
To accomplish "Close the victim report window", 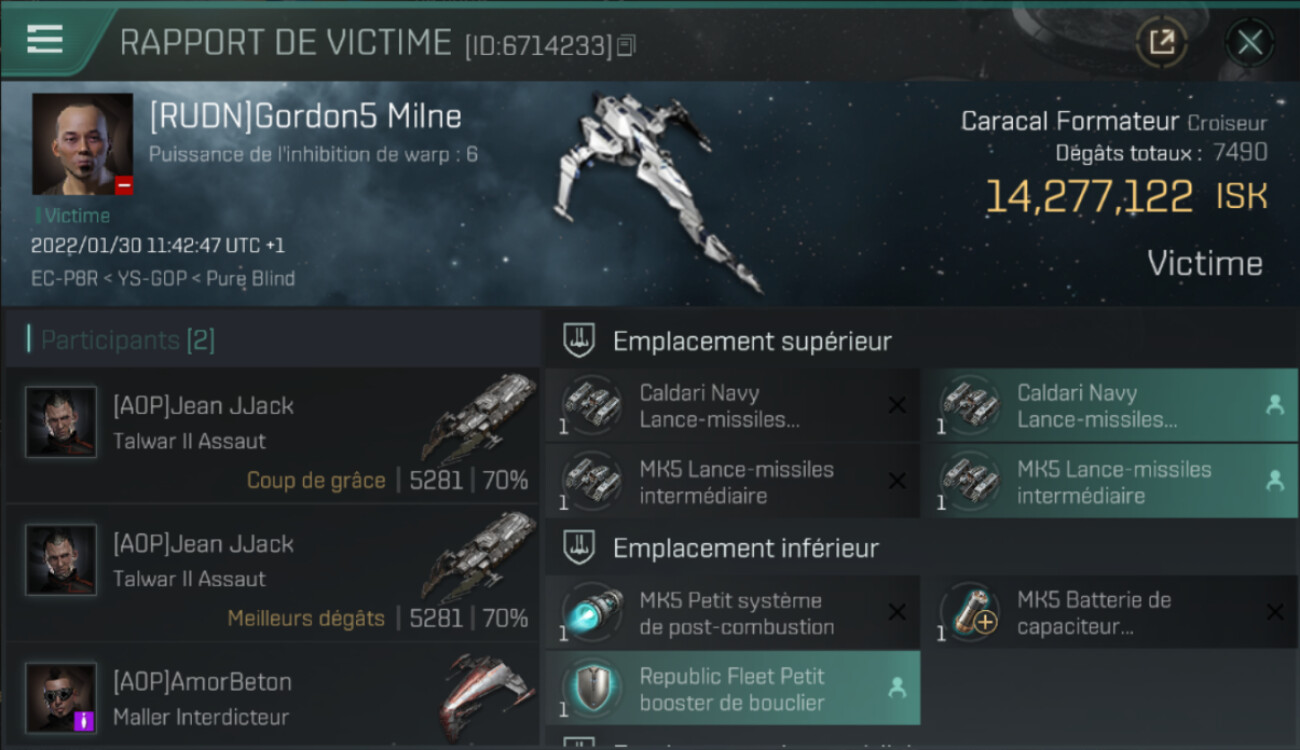I will (1250, 42).
